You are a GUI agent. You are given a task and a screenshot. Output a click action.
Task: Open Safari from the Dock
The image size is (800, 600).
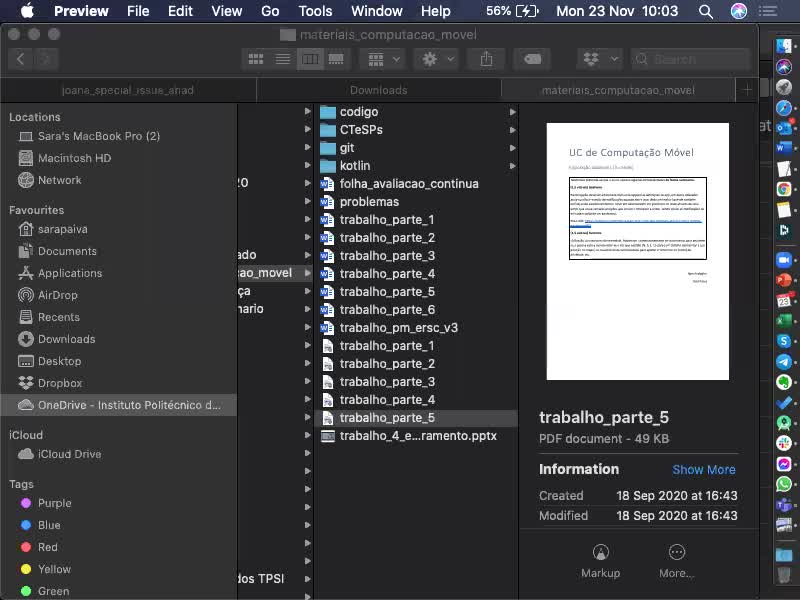(x=784, y=108)
